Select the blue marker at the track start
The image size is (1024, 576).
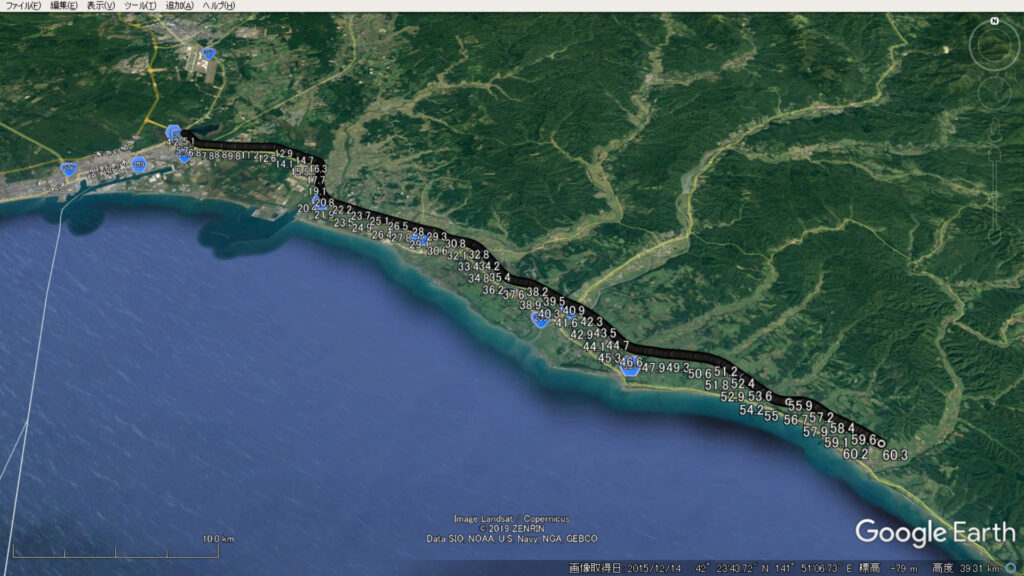[x=174, y=133]
